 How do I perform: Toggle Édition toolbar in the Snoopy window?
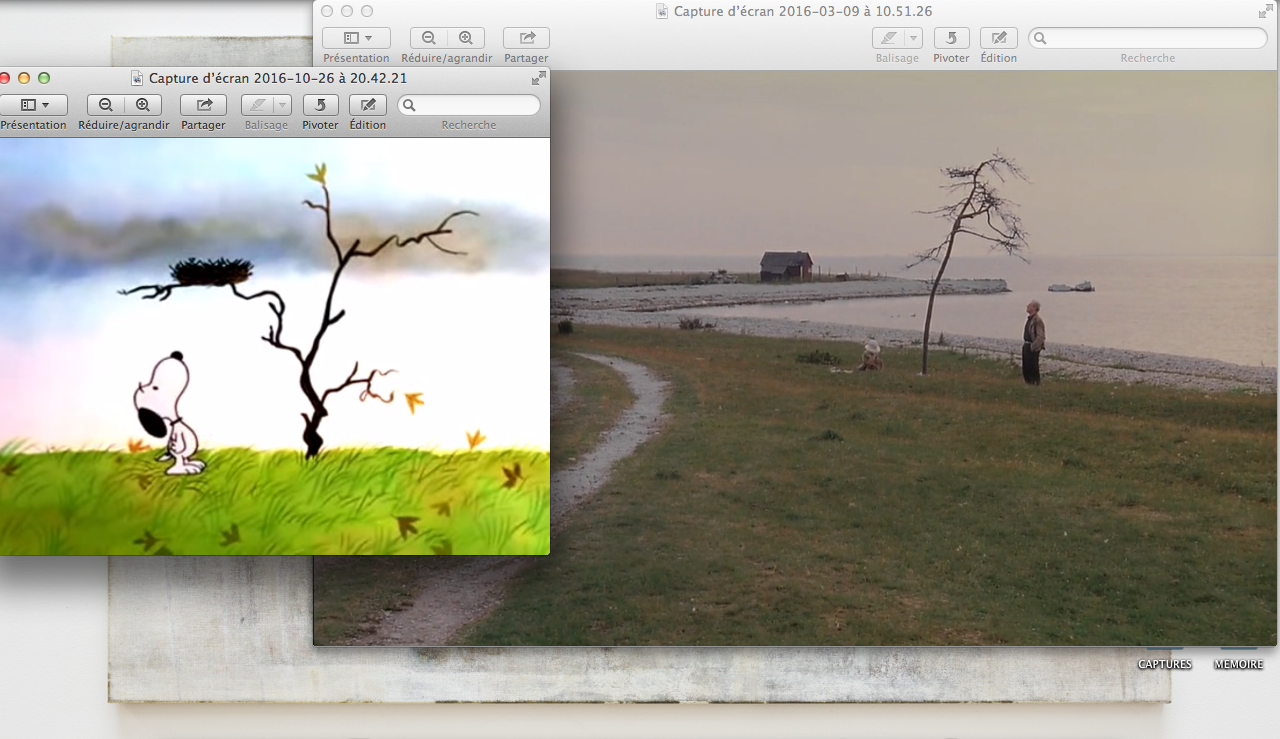click(368, 105)
